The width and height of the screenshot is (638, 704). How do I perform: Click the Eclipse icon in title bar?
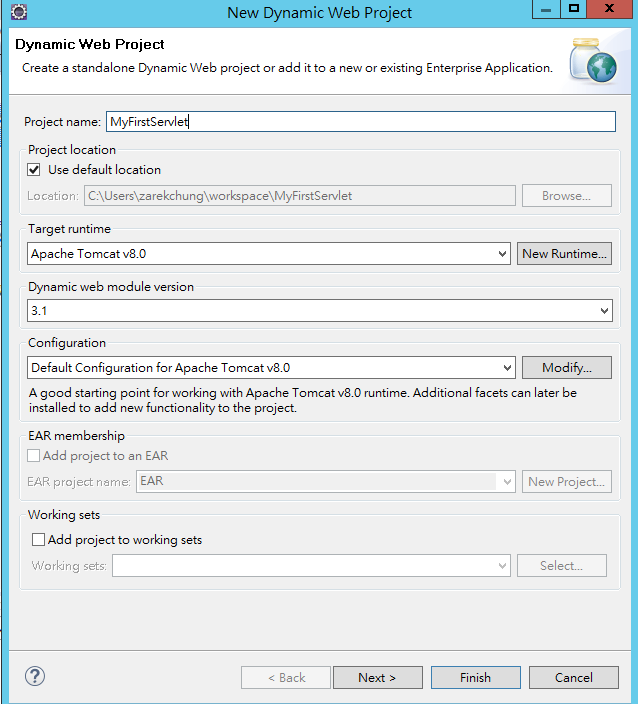[x=19, y=12]
